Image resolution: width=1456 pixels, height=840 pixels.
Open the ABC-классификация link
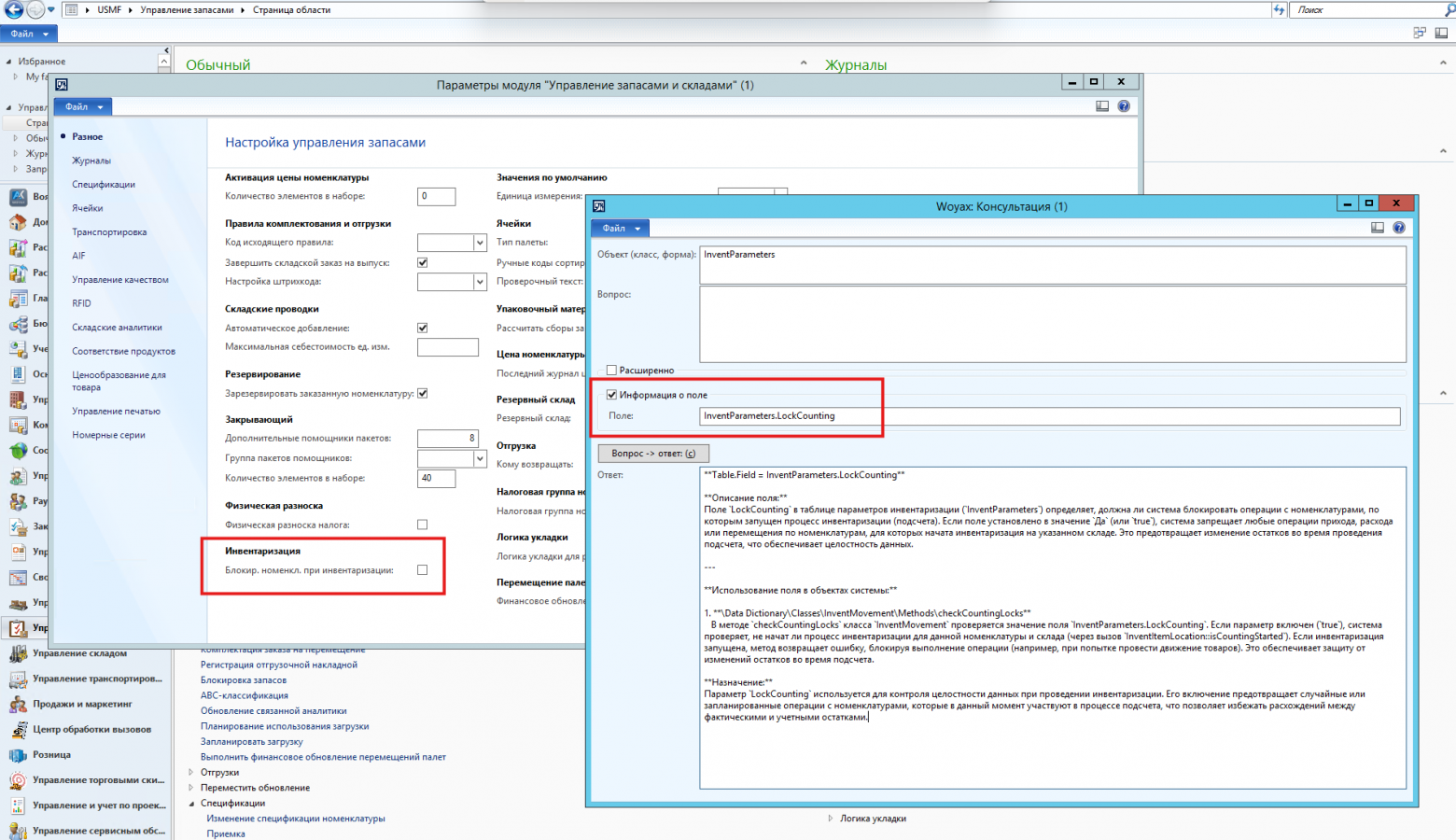245,695
